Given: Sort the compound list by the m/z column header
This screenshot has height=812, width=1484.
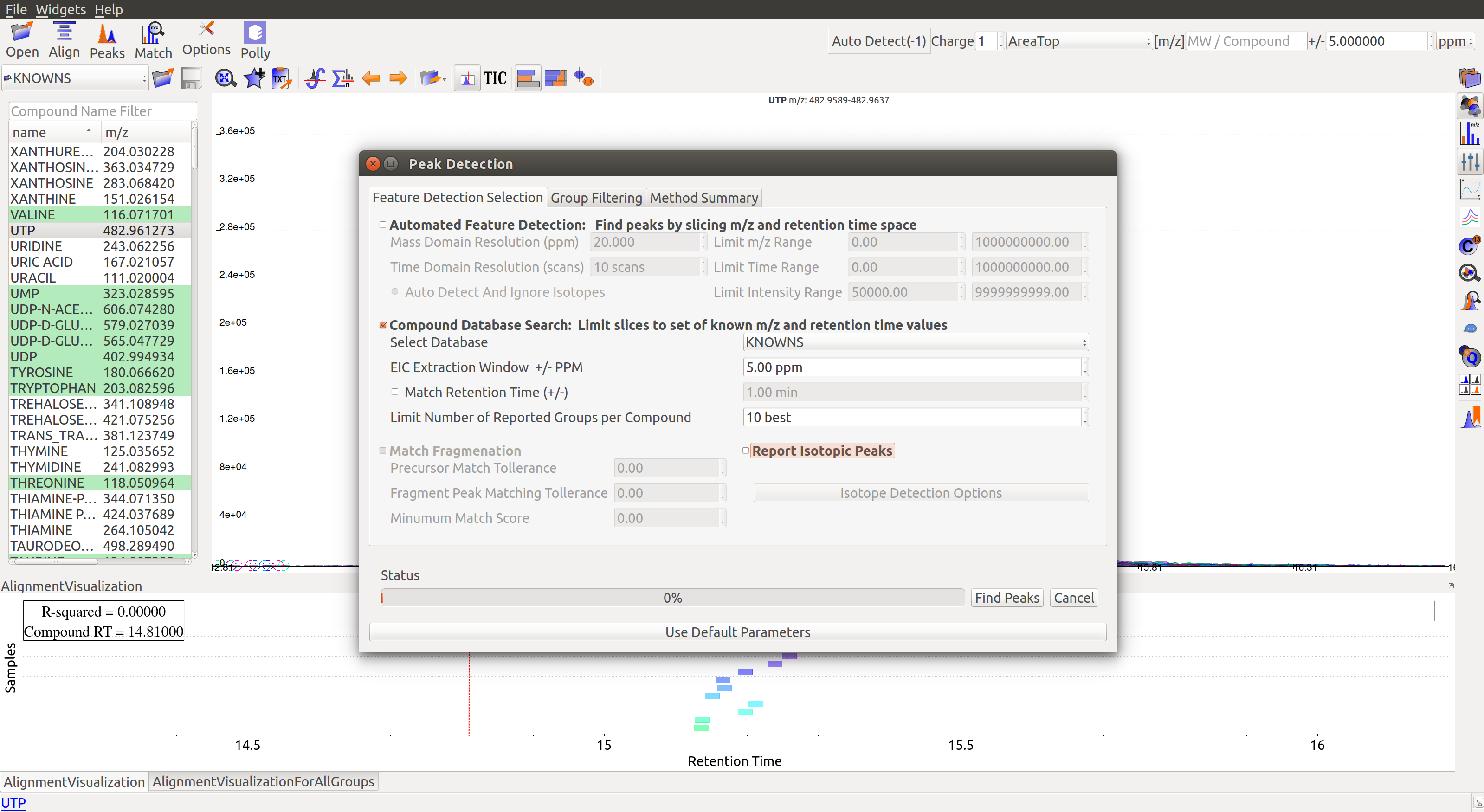Looking at the screenshot, I should pyautogui.click(x=146, y=132).
